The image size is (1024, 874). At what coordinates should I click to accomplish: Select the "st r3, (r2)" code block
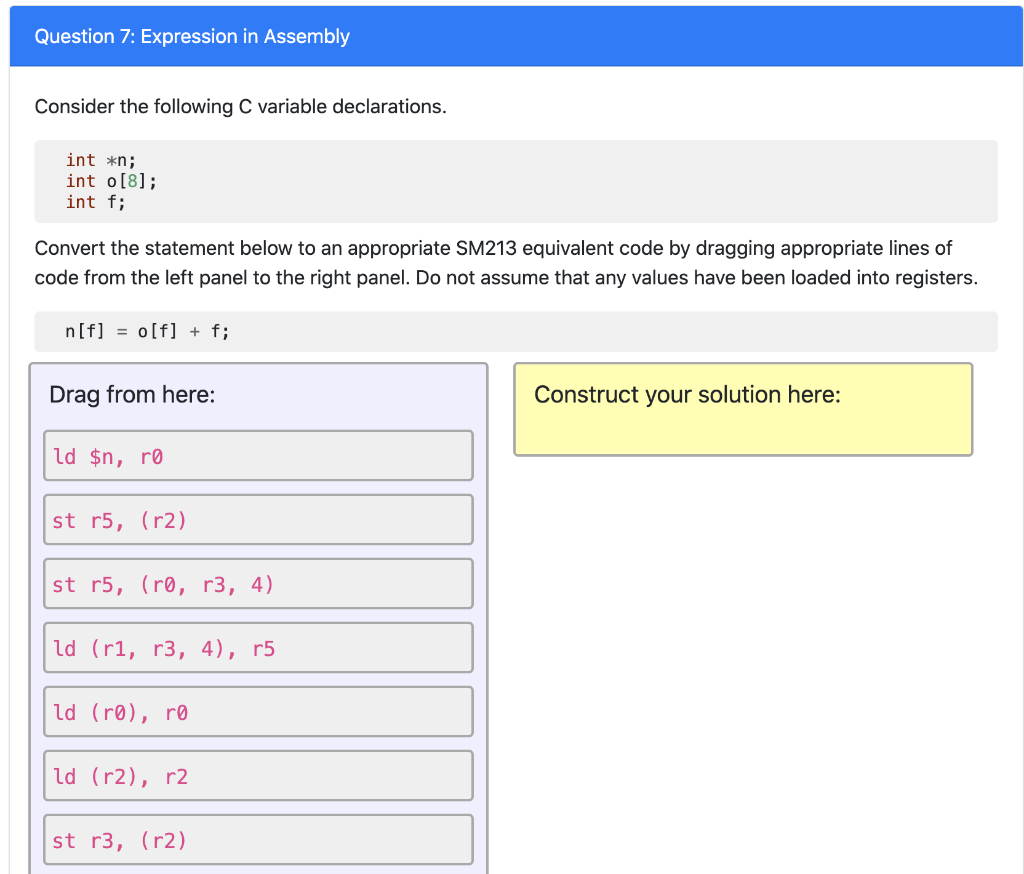[257, 839]
